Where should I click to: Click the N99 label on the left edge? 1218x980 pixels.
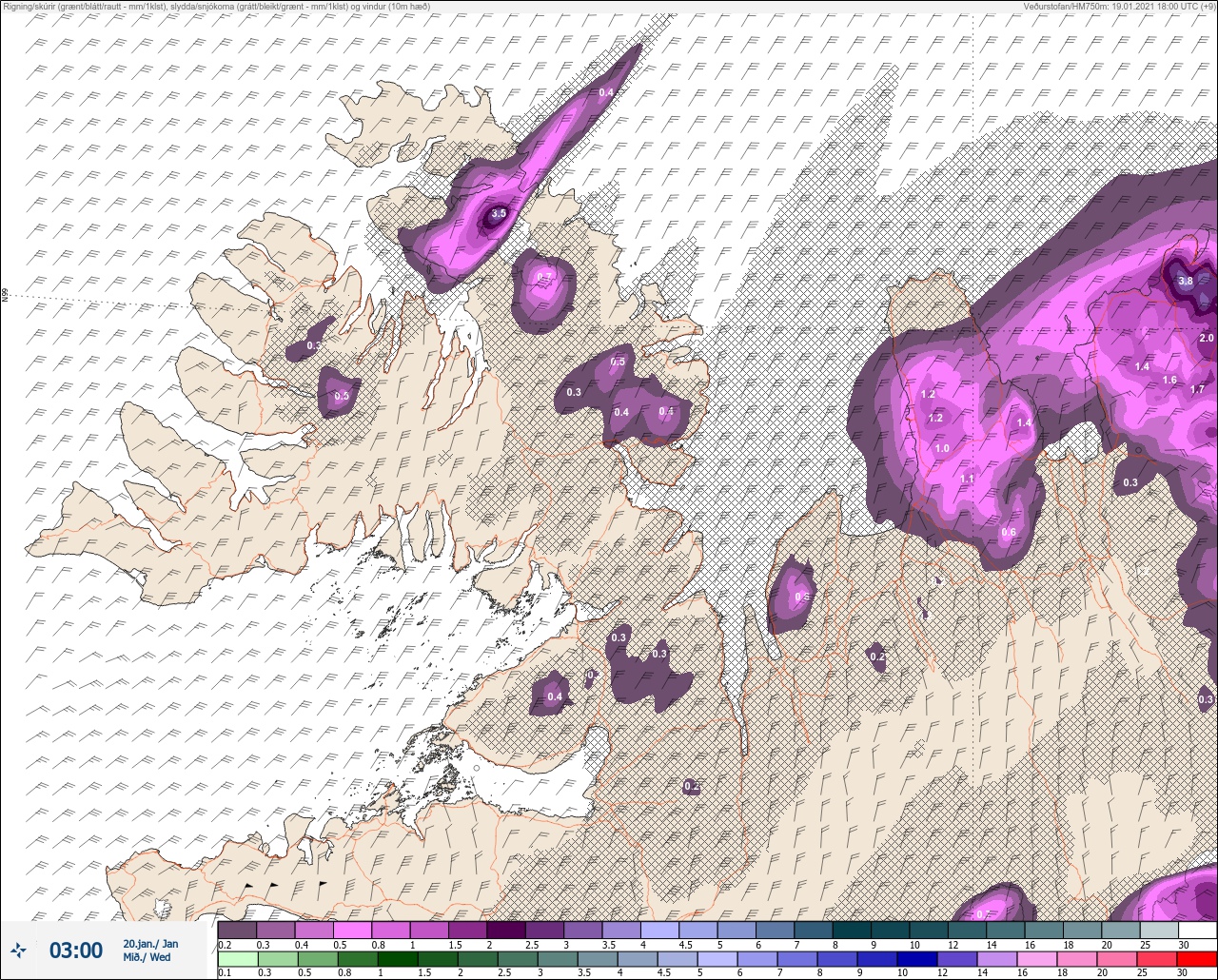point(5,296)
